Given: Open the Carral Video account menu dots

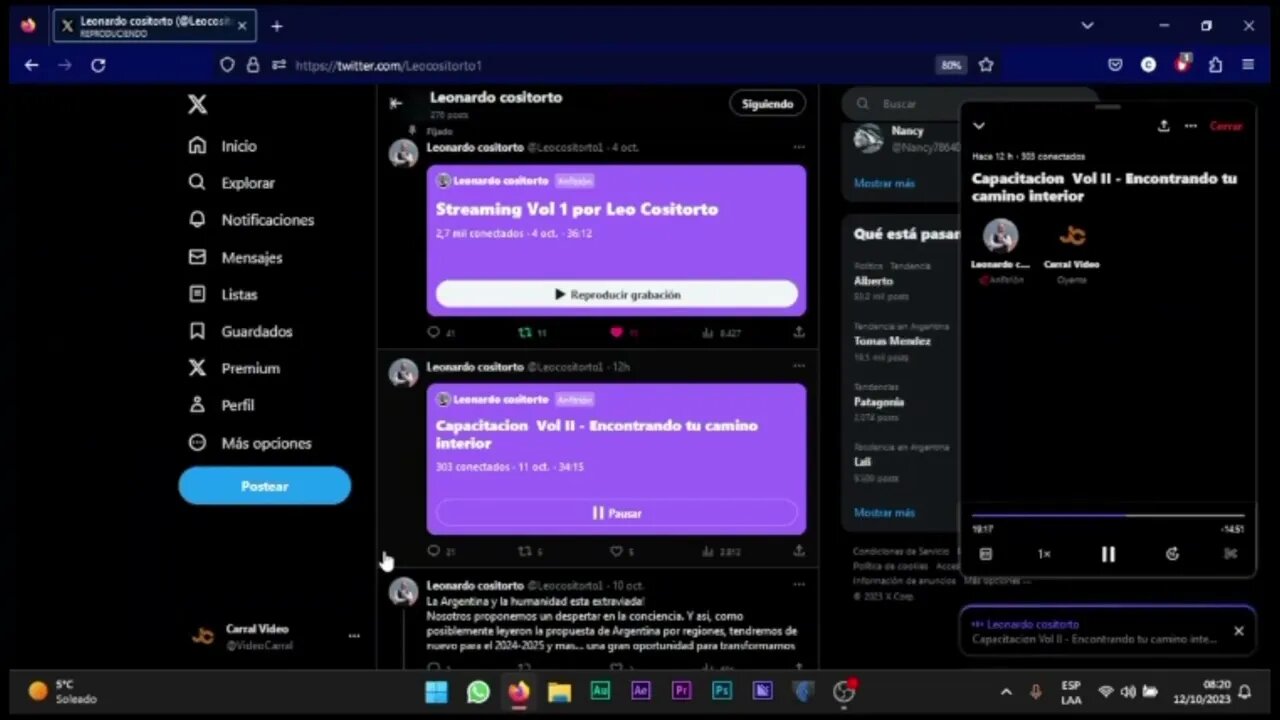Looking at the screenshot, I should (x=354, y=636).
